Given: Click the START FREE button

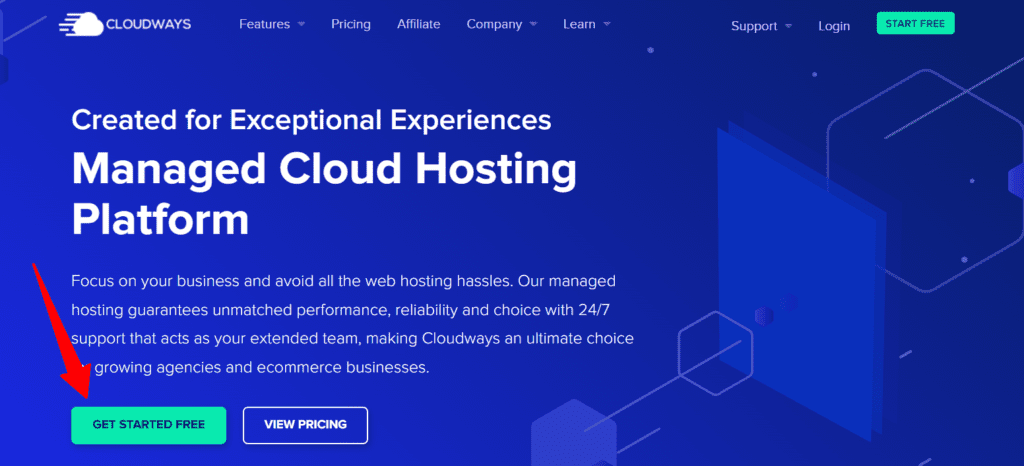Looking at the screenshot, I should pos(916,23).
